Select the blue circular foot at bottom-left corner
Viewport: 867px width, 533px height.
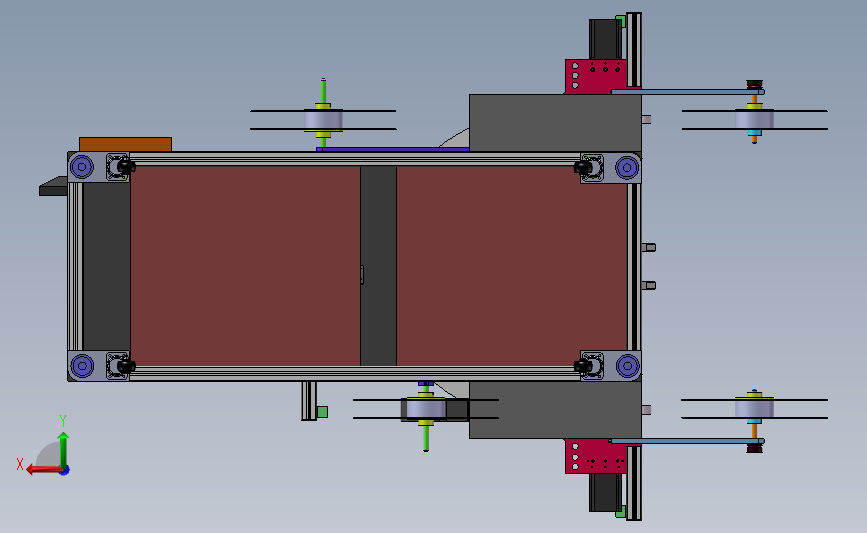[x=82, y=365]
